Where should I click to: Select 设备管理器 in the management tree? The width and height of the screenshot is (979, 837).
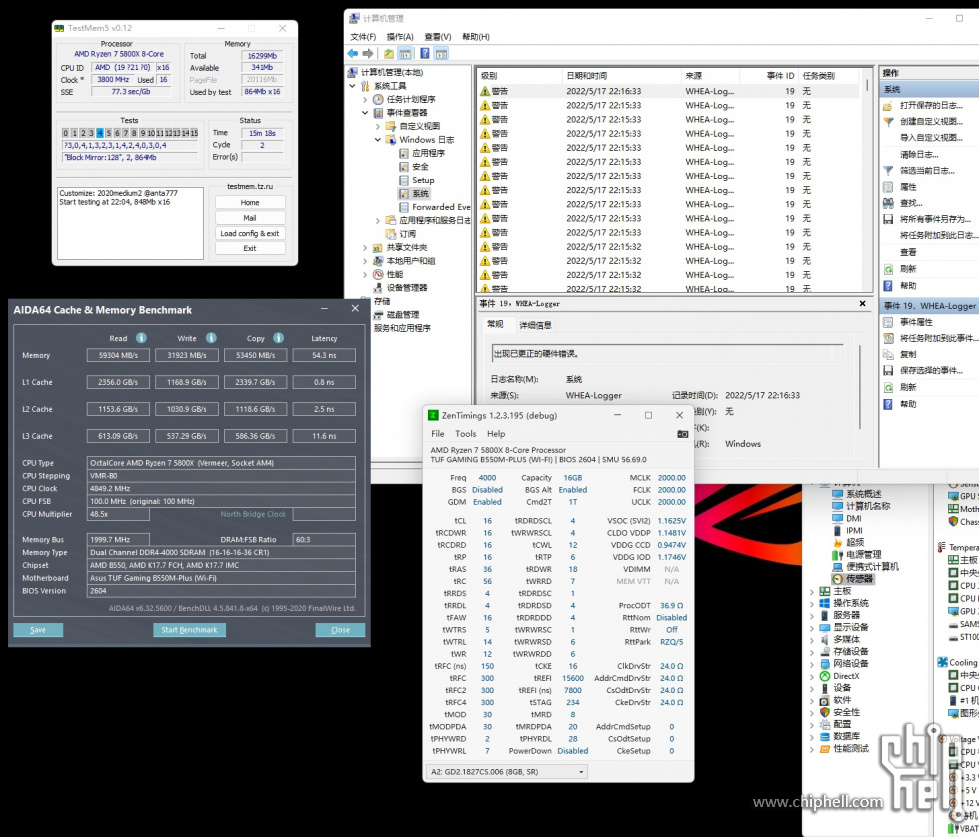tap(400, 288)
